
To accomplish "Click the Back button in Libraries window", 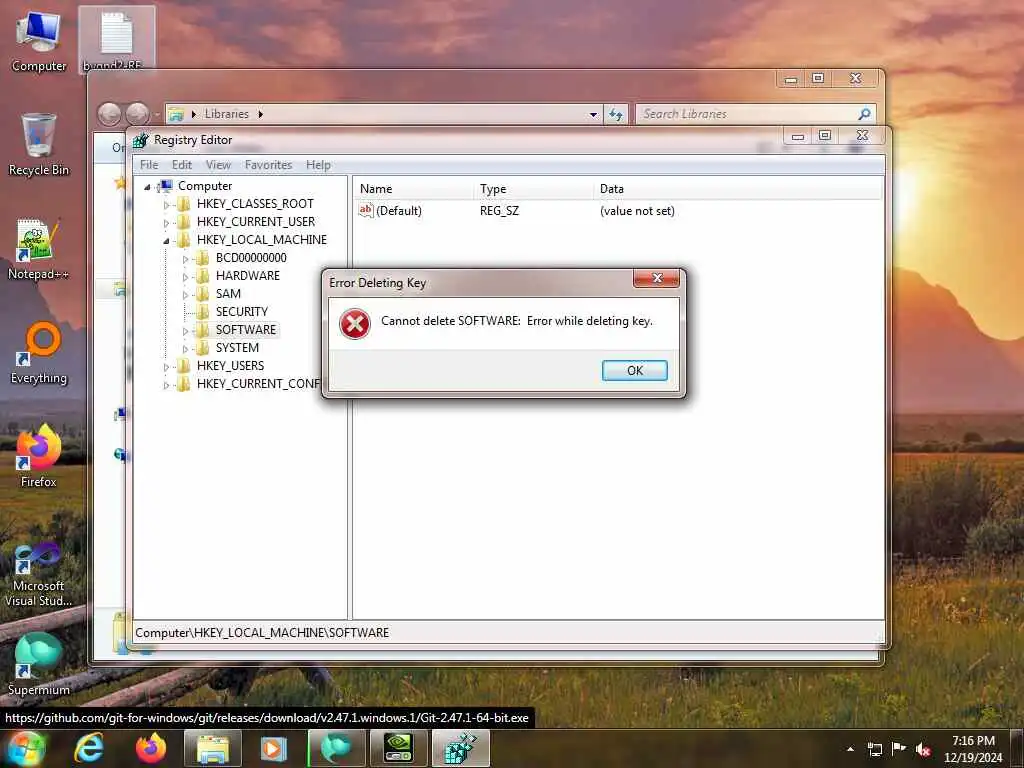I will pyautogui.click(x=109, y=114).
